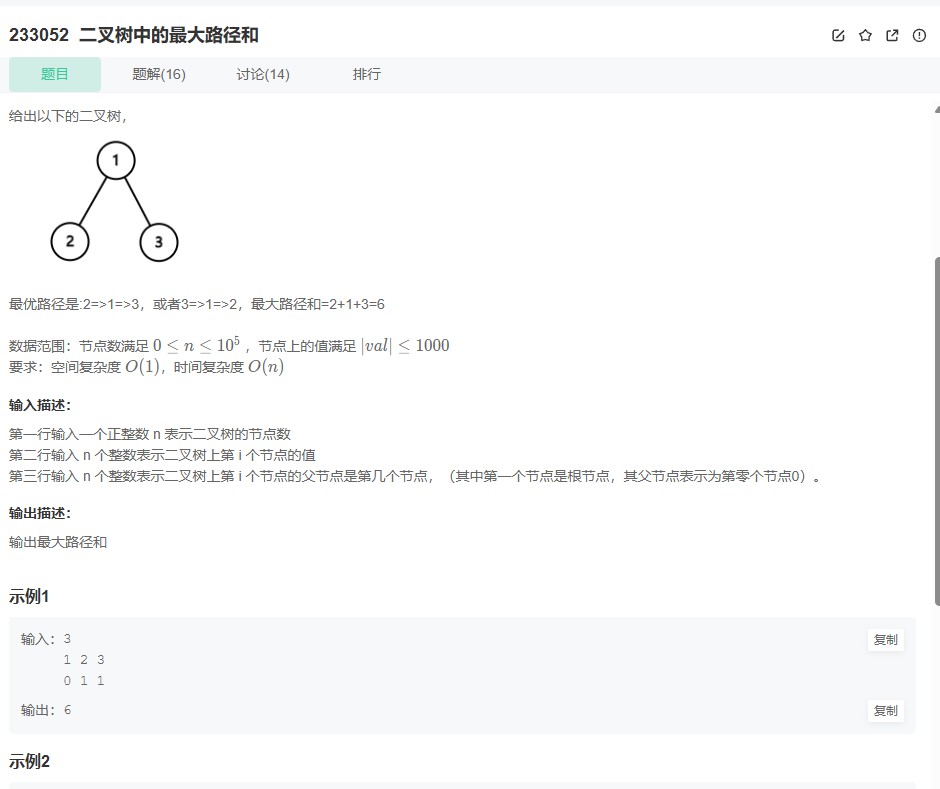940x789 pixels.
Task: Click the line starting 第三行输入
Action: (x=415, y=476)
